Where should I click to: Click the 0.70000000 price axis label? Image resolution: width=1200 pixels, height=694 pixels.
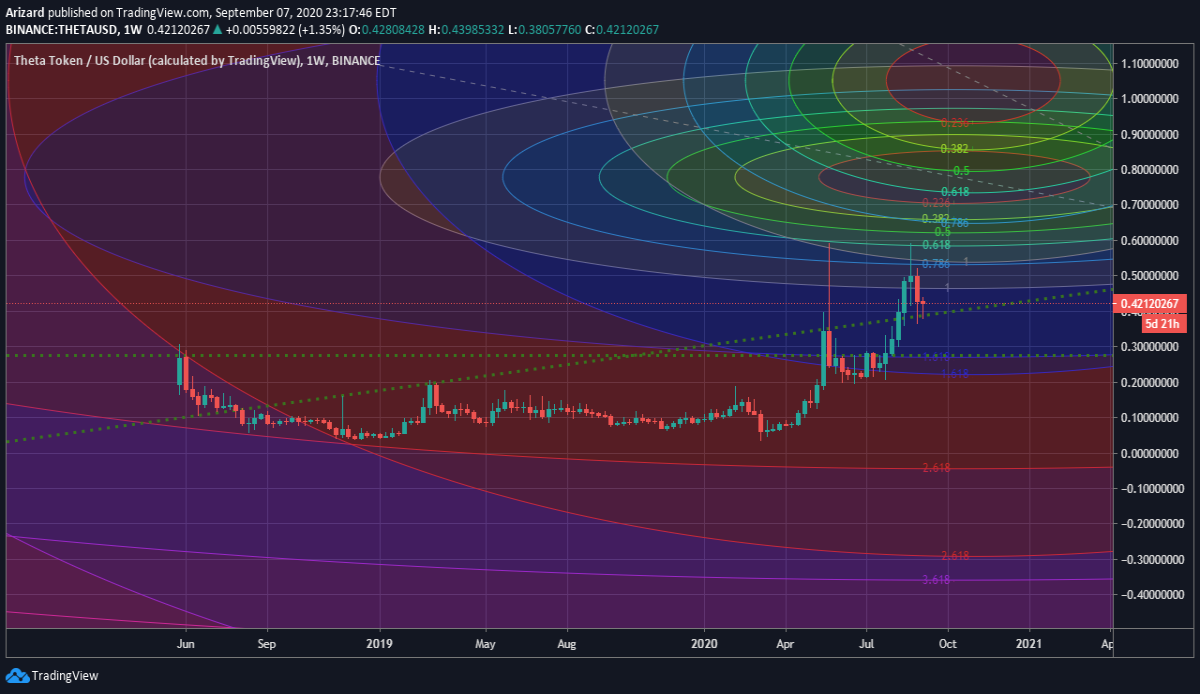point(1152,205)
